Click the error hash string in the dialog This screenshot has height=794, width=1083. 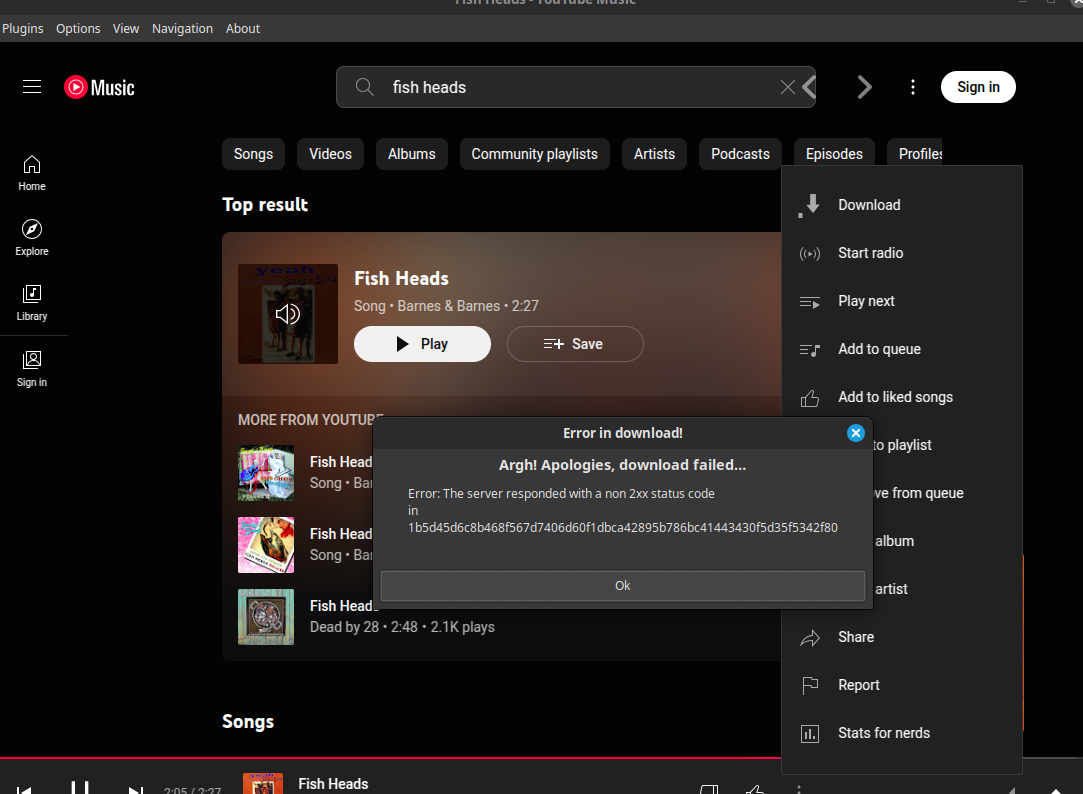point(623,527)
